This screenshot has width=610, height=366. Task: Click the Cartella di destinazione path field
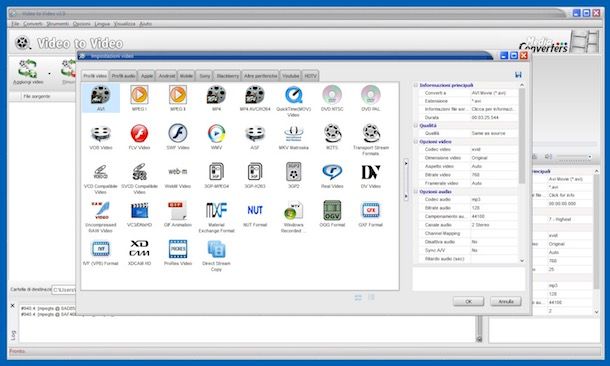point(64,290)
